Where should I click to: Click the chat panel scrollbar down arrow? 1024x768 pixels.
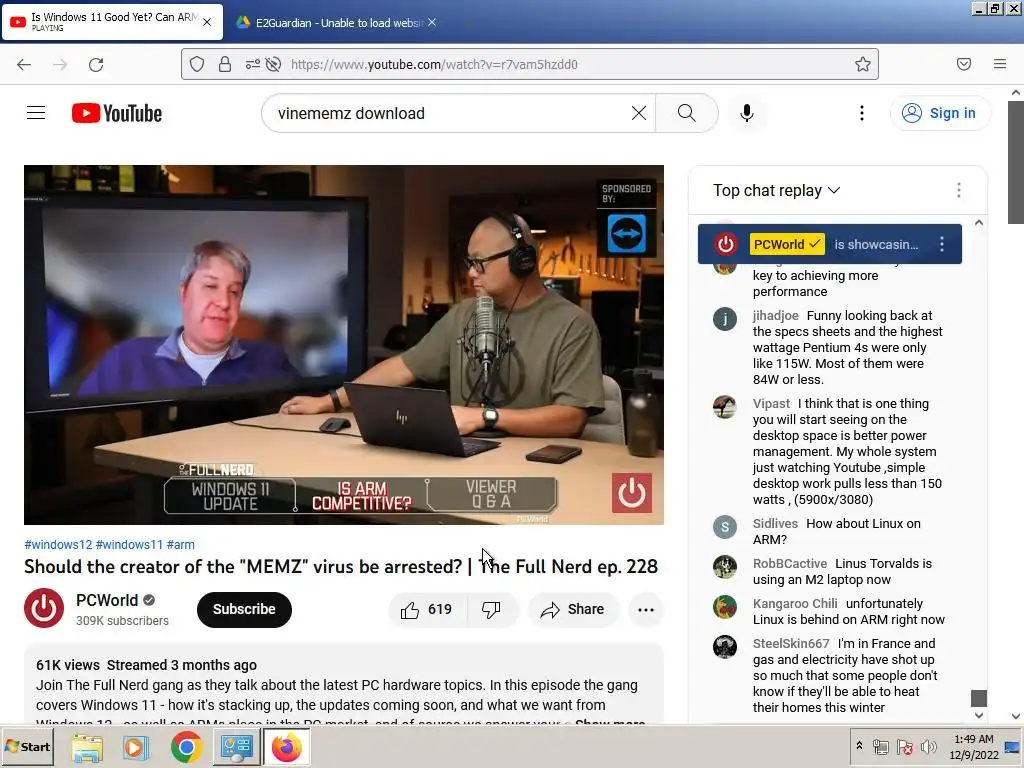[x=978, y=715]
